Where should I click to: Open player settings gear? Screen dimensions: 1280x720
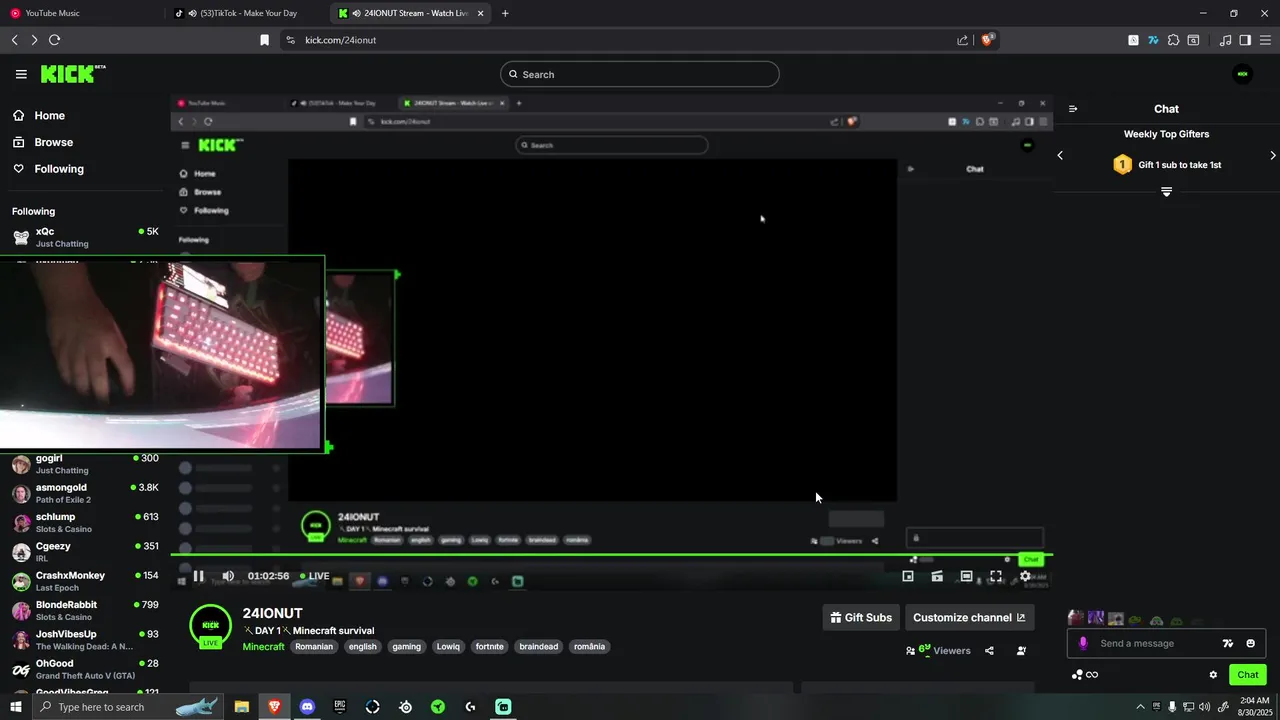[x=1025, y=576]
